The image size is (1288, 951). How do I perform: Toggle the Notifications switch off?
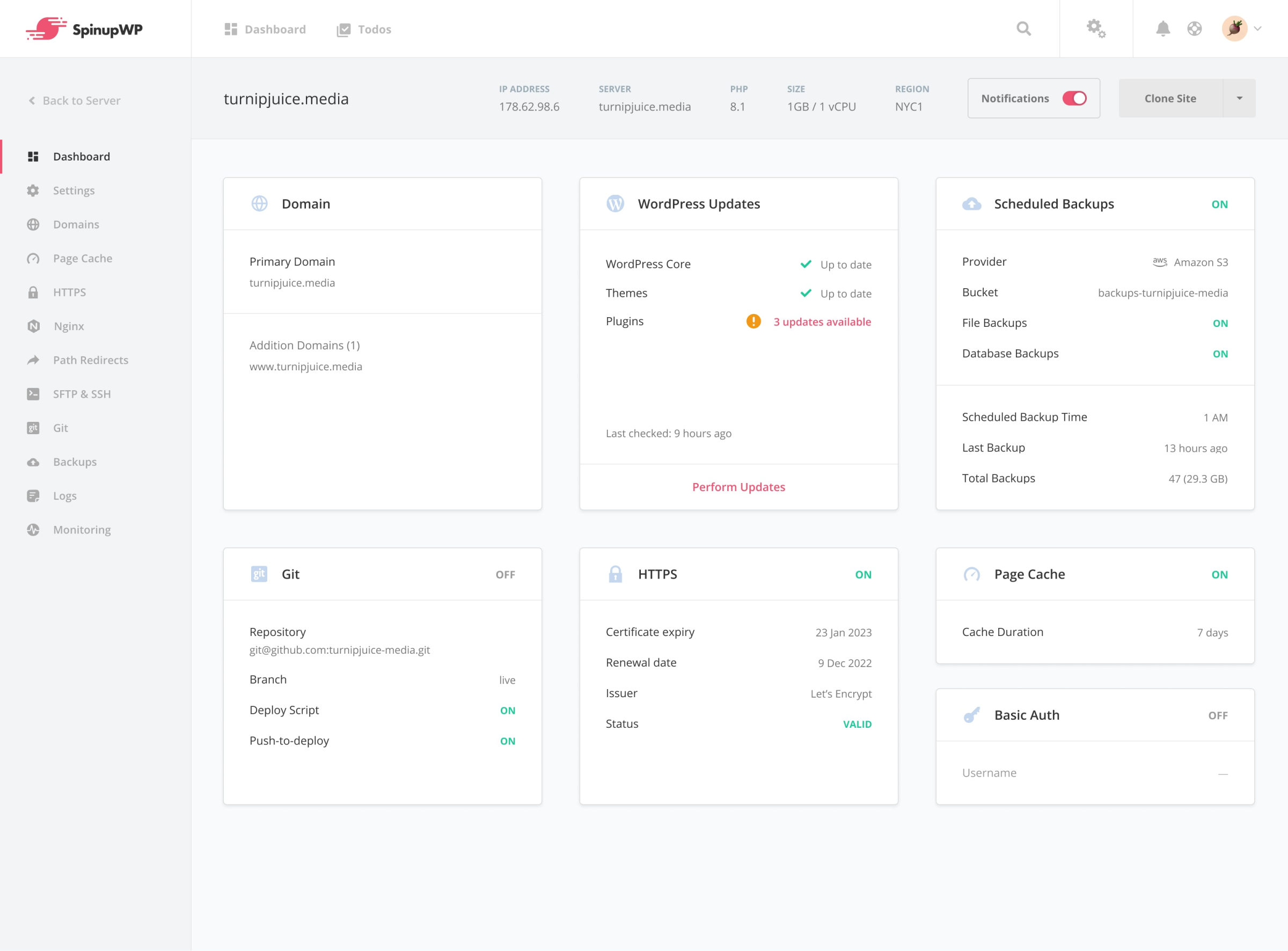click(1074, 98)
